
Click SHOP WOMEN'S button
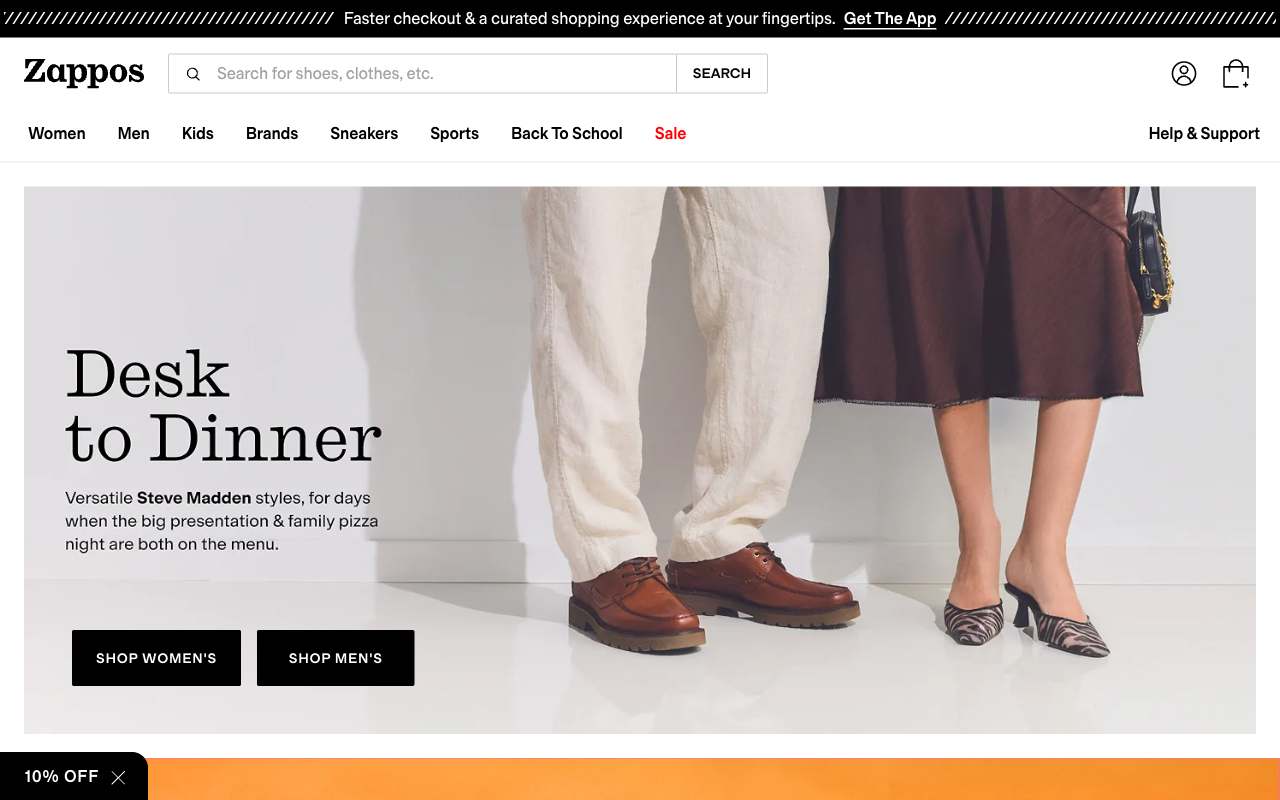(156, 658)
